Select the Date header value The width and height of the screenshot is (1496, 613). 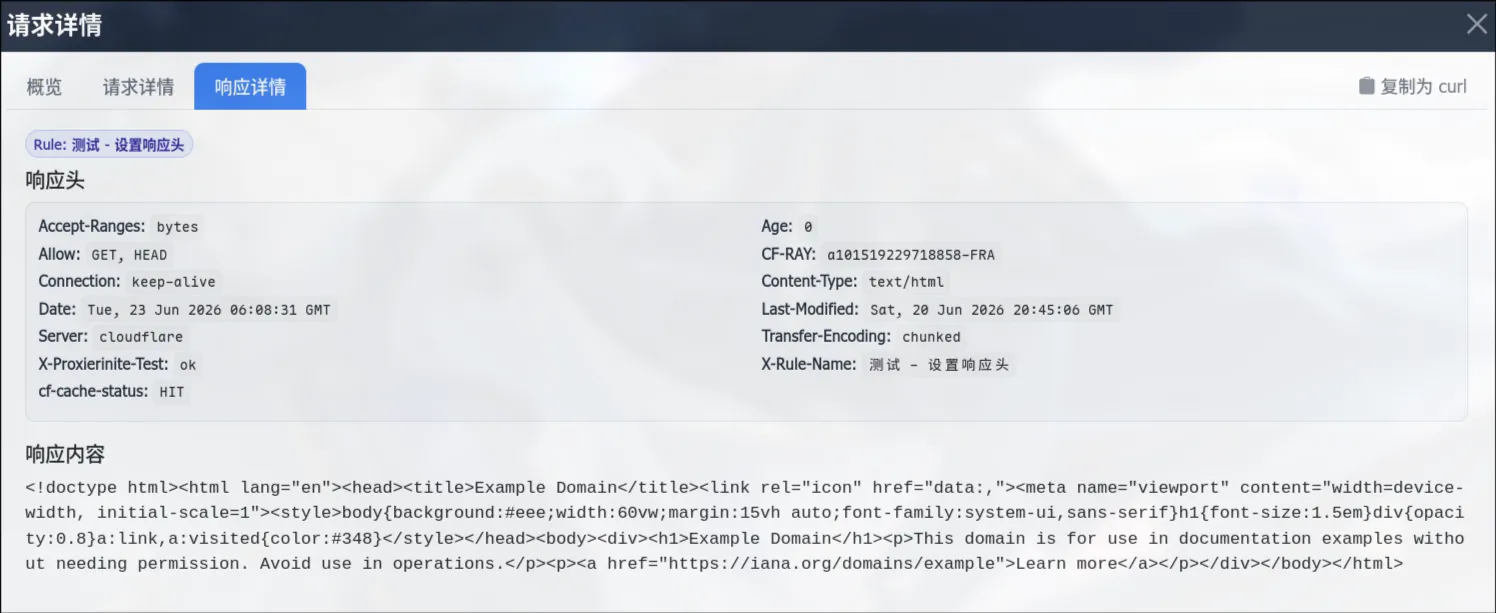(209, 310)
